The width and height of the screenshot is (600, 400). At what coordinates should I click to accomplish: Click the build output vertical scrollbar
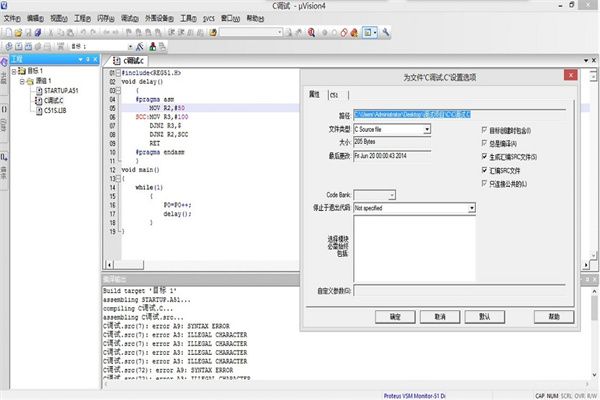coord(594,333)
